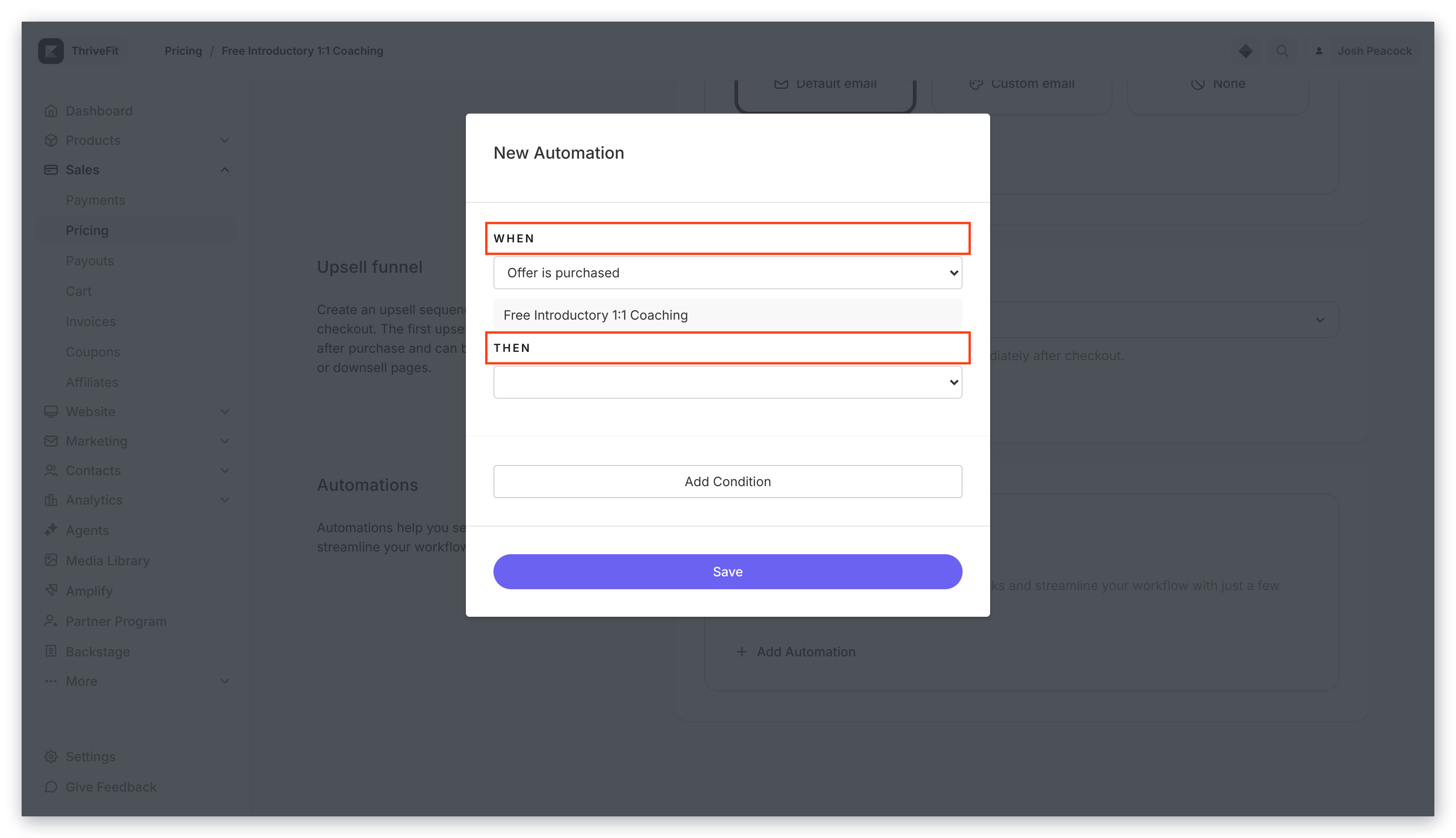Viewport: 1456px width, 838px height.
Task: Click the Automations section heading
Action: coord(367,485)
